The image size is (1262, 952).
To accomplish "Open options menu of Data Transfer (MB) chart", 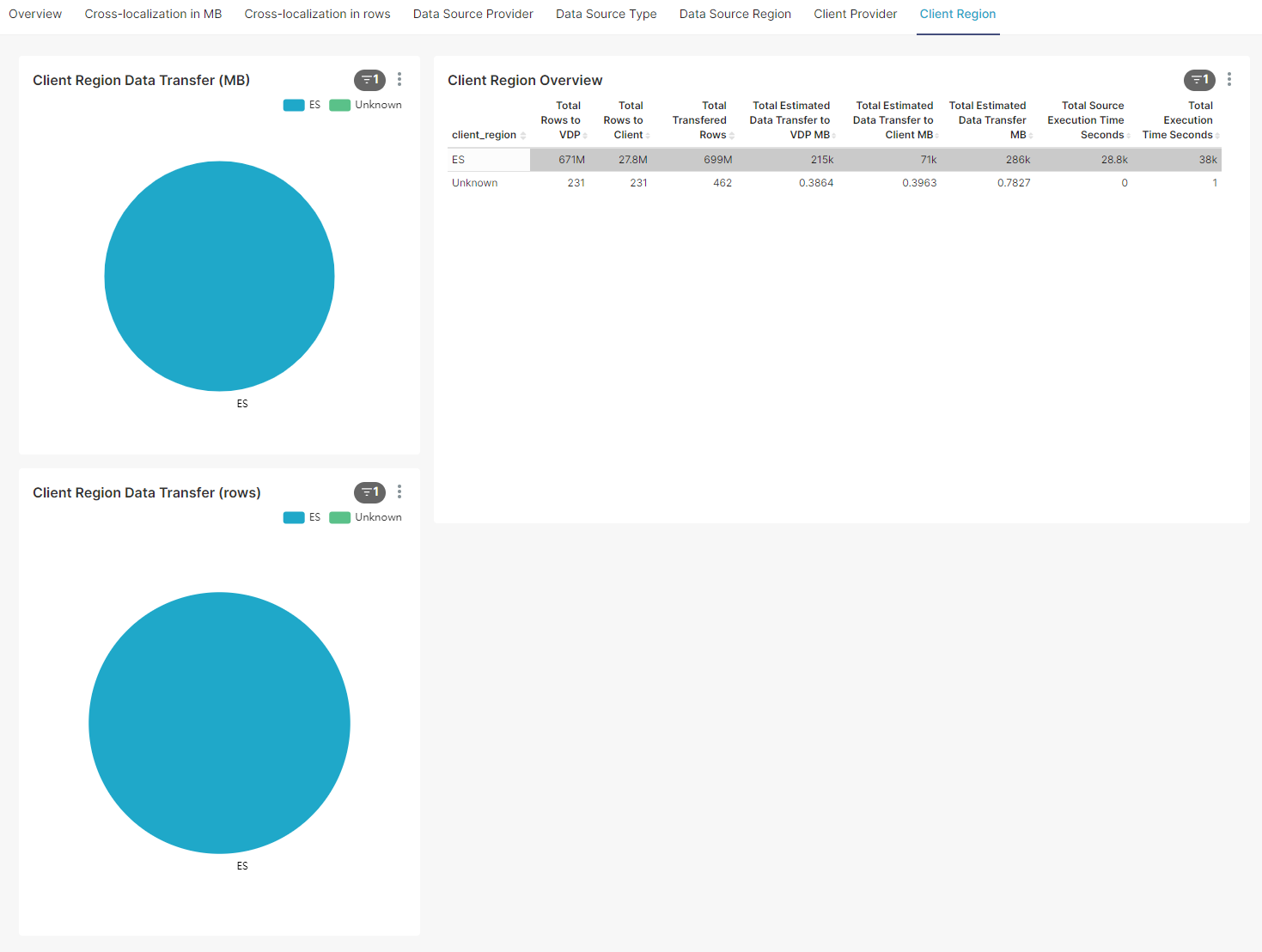I will [x=399, y=79].
